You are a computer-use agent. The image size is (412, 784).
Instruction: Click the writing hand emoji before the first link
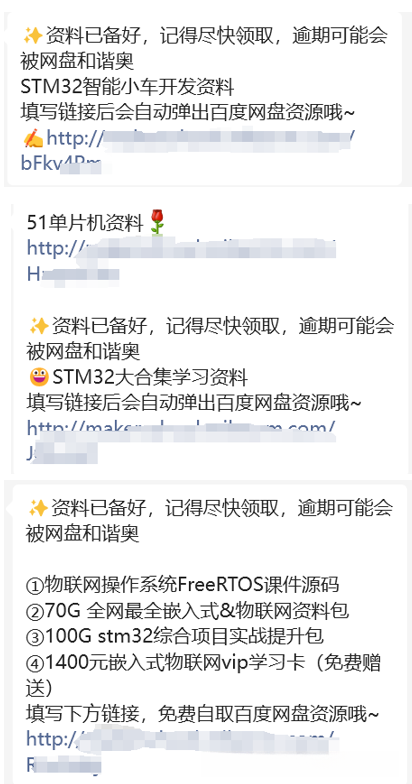[32, 138]
